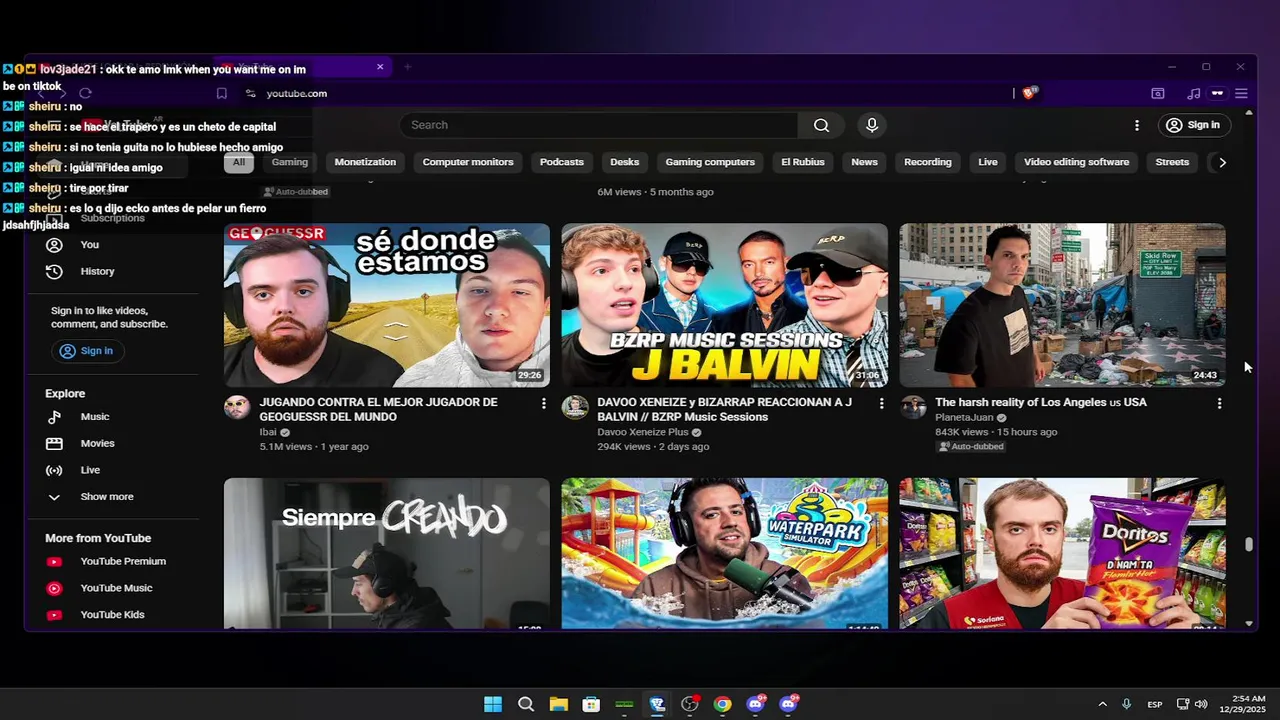Open the browser hamburger main menu
This screenshot has height=720, width=1280.
click(1241, 93)
